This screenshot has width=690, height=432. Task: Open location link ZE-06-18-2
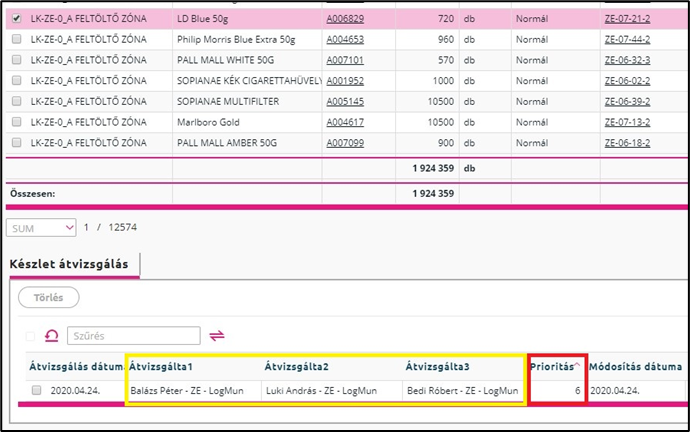click(627, 143)
